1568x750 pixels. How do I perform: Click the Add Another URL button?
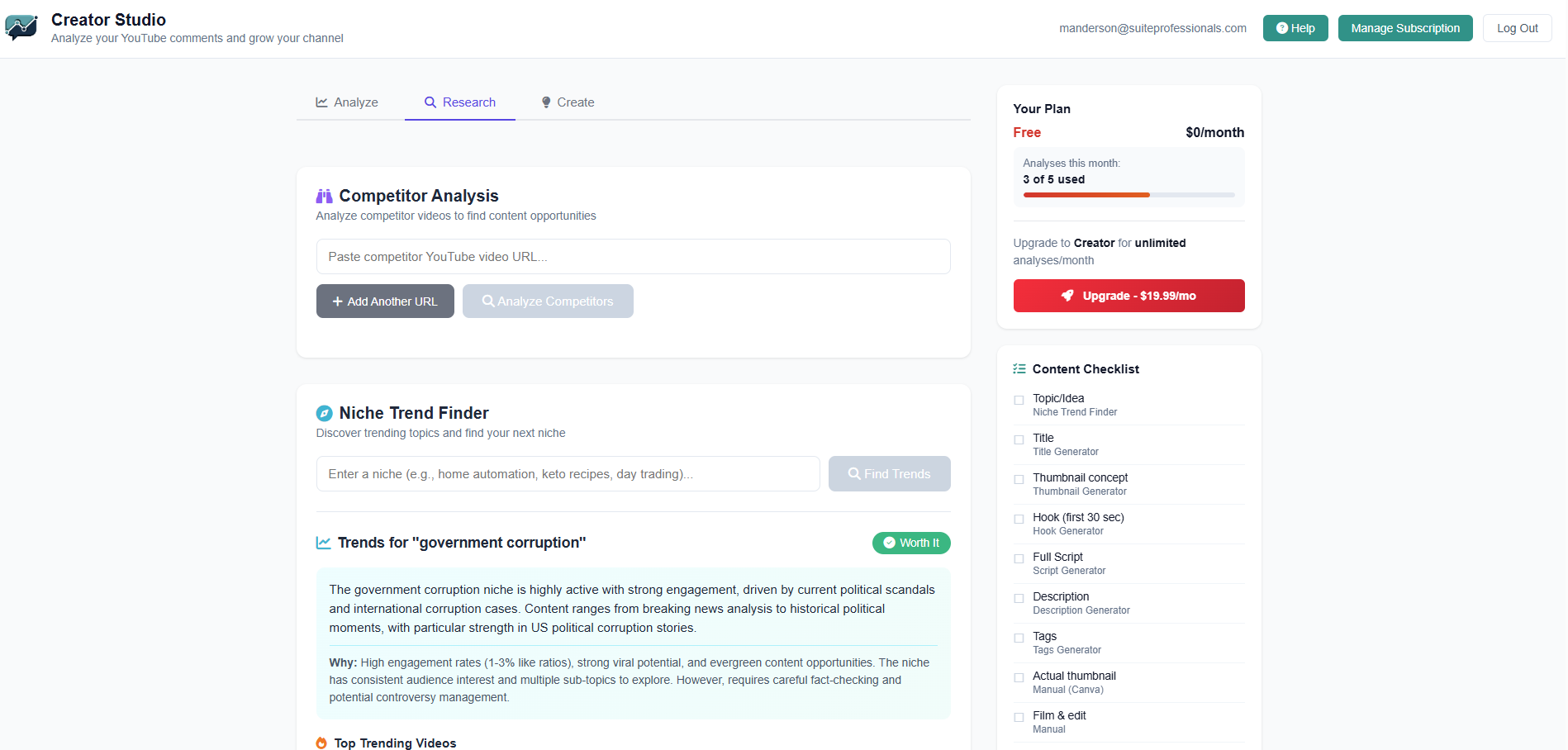(x=385, y=301)
